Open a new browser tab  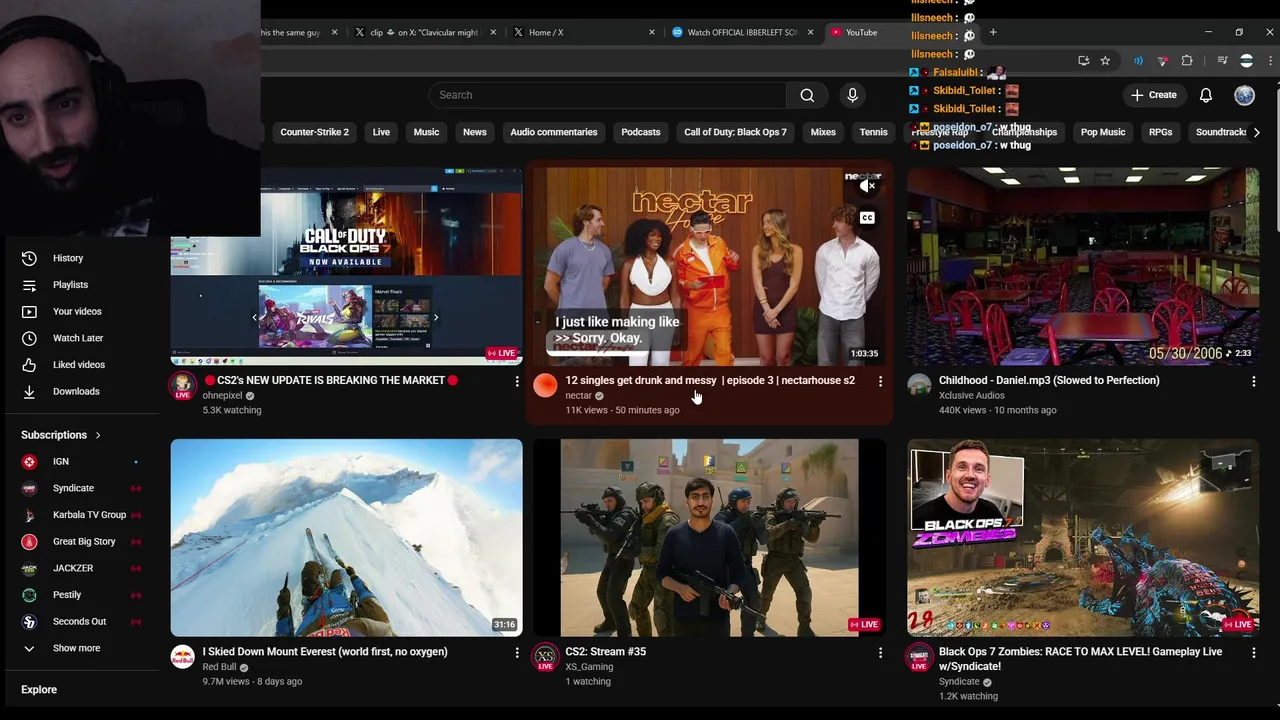(x=993, y=32)
